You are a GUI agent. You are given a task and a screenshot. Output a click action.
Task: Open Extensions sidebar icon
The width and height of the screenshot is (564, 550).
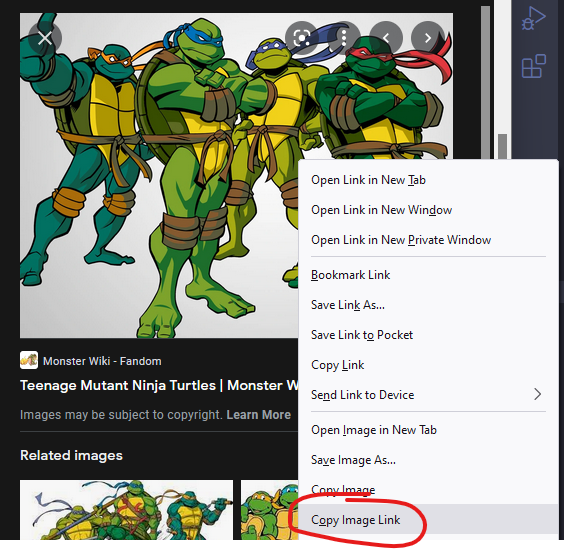[x=534, y=66]
